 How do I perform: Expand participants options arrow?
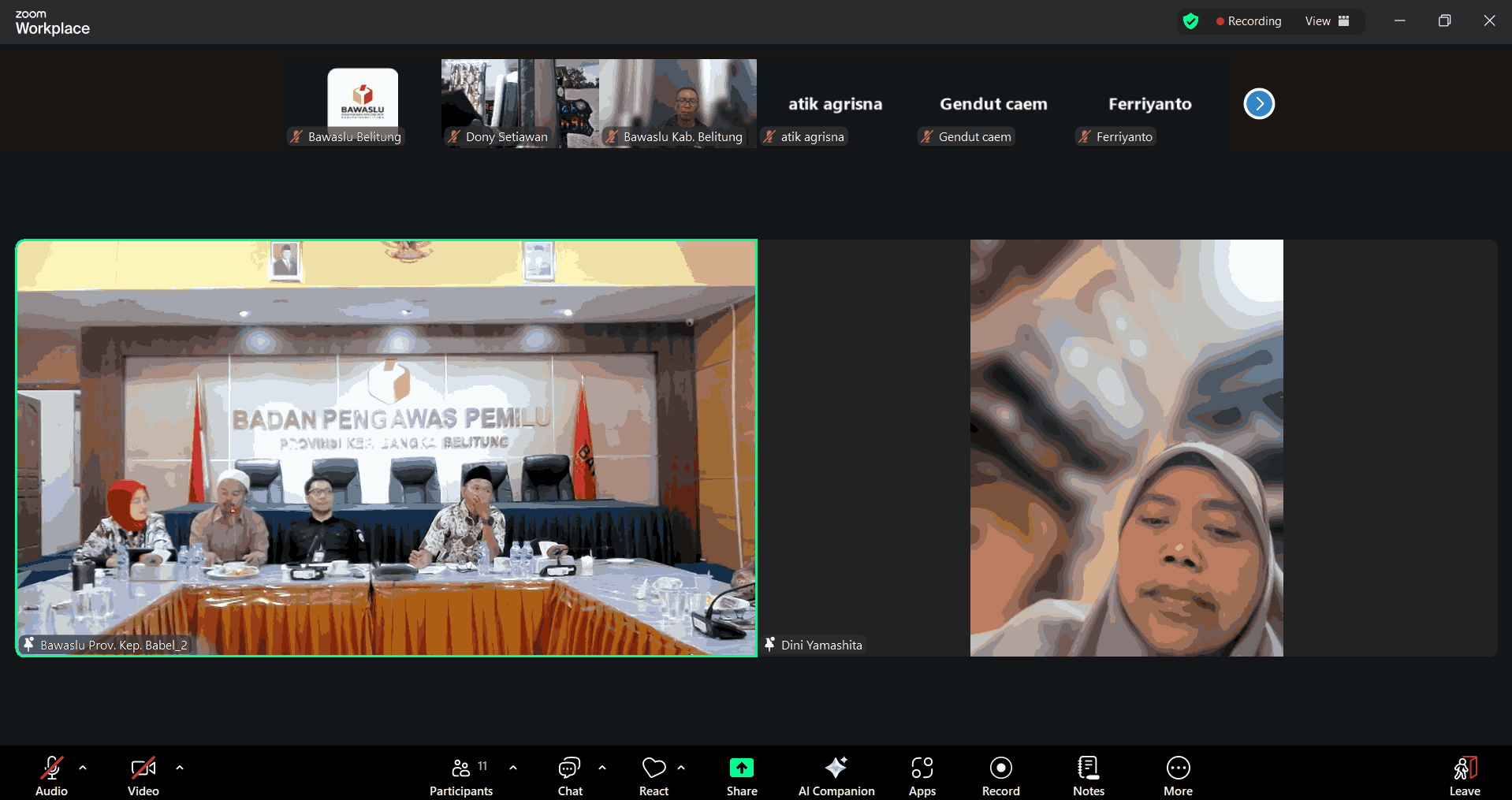[x=513, y=767]
